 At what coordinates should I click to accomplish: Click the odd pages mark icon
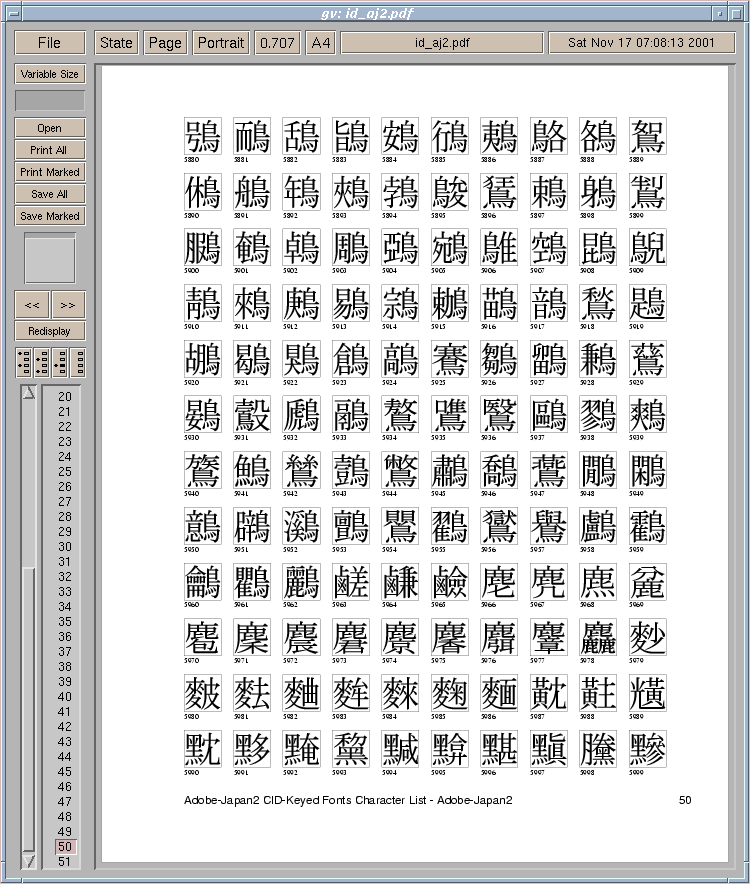click(23, 362)
